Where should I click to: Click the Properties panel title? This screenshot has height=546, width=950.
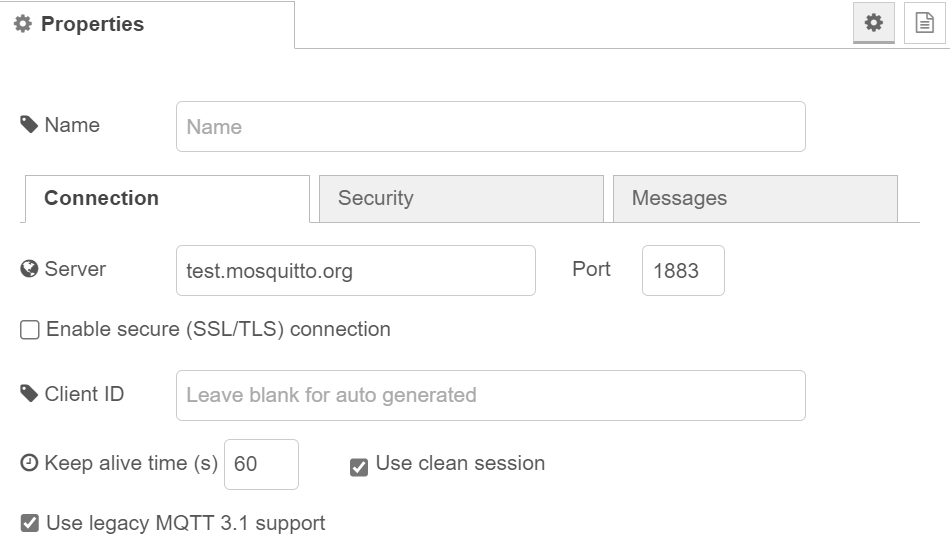coord(92,24)
